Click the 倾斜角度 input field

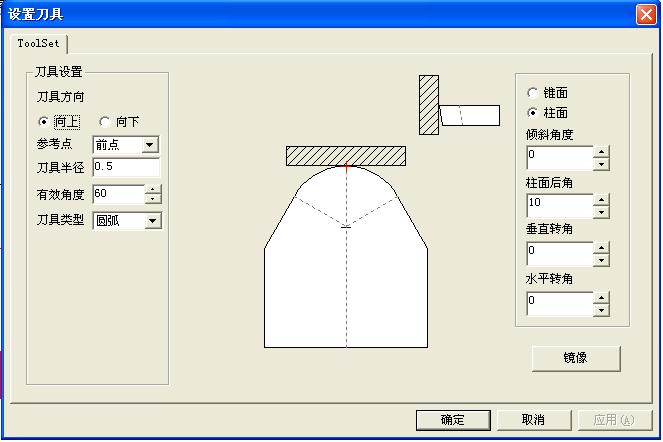(x=560, y=158)
